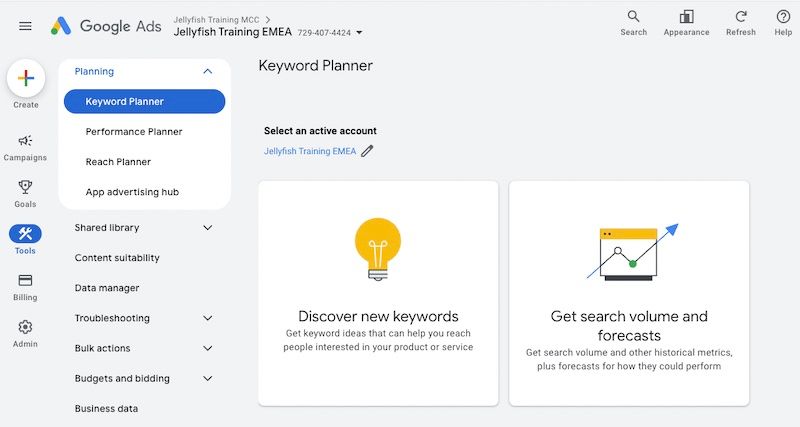This screenshot has width=800, height=427.
Task: Open Billing card icon
Action: [x=25, y=280]
